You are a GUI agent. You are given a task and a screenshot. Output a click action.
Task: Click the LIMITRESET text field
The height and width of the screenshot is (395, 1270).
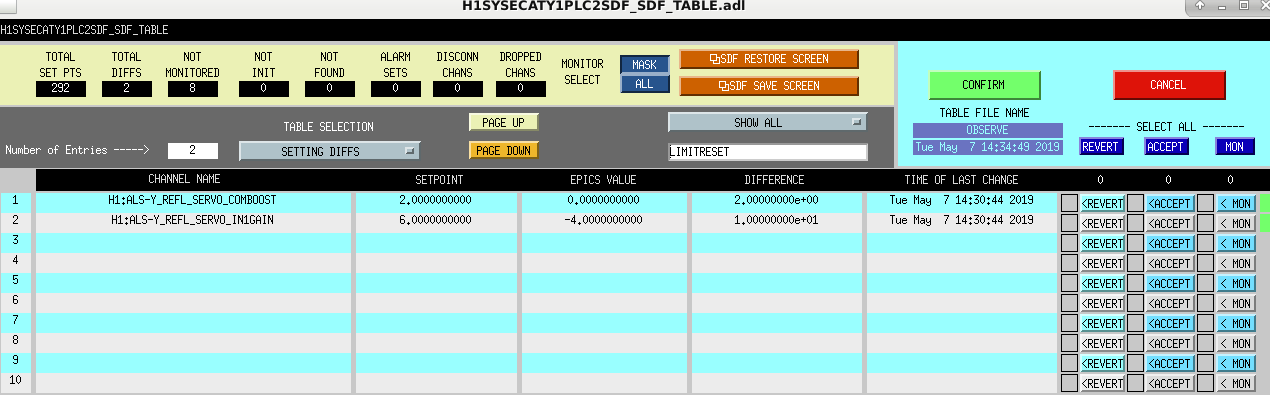point(767,152)
